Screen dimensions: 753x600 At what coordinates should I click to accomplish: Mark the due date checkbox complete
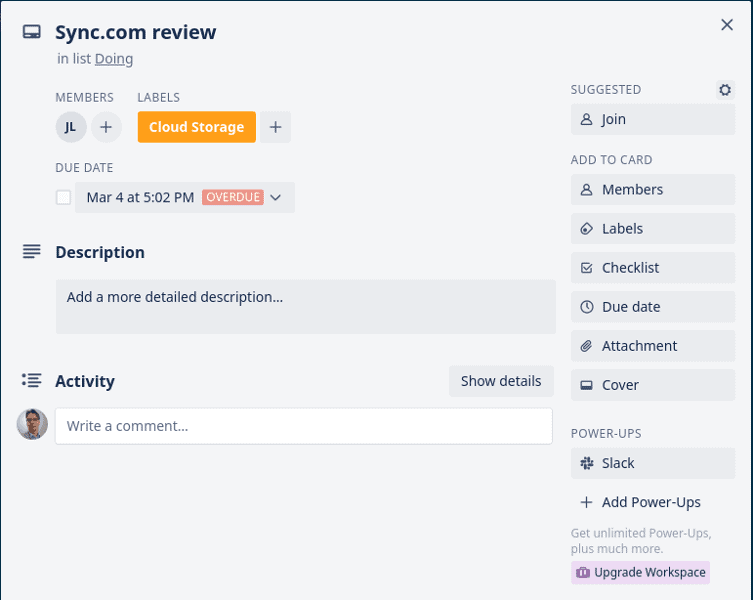click(x=63, y=197)
